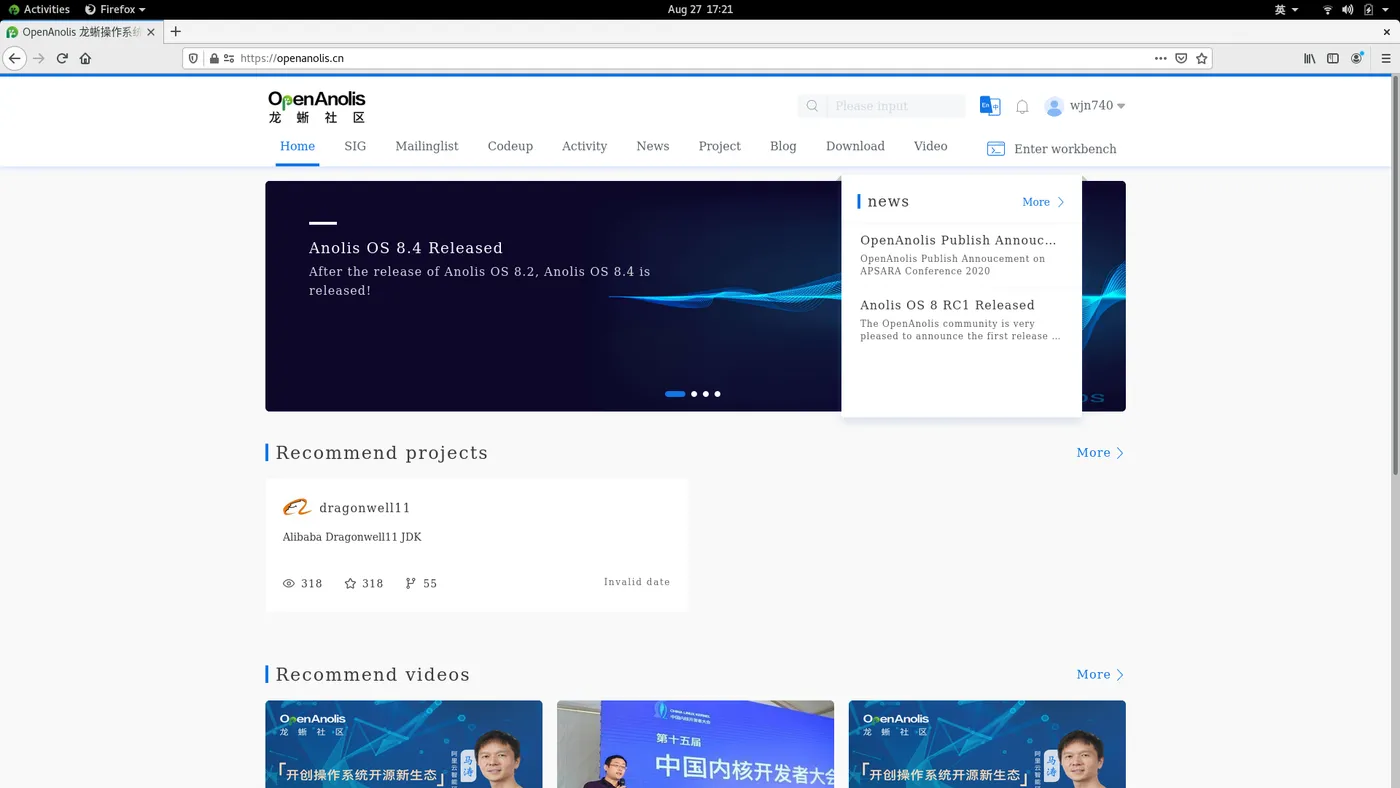Image resolution: width=1400 pixels, height=788 pixels.
Task: Open the Blog navigation item
Action: pyautogui.click(x=783, y=146)
